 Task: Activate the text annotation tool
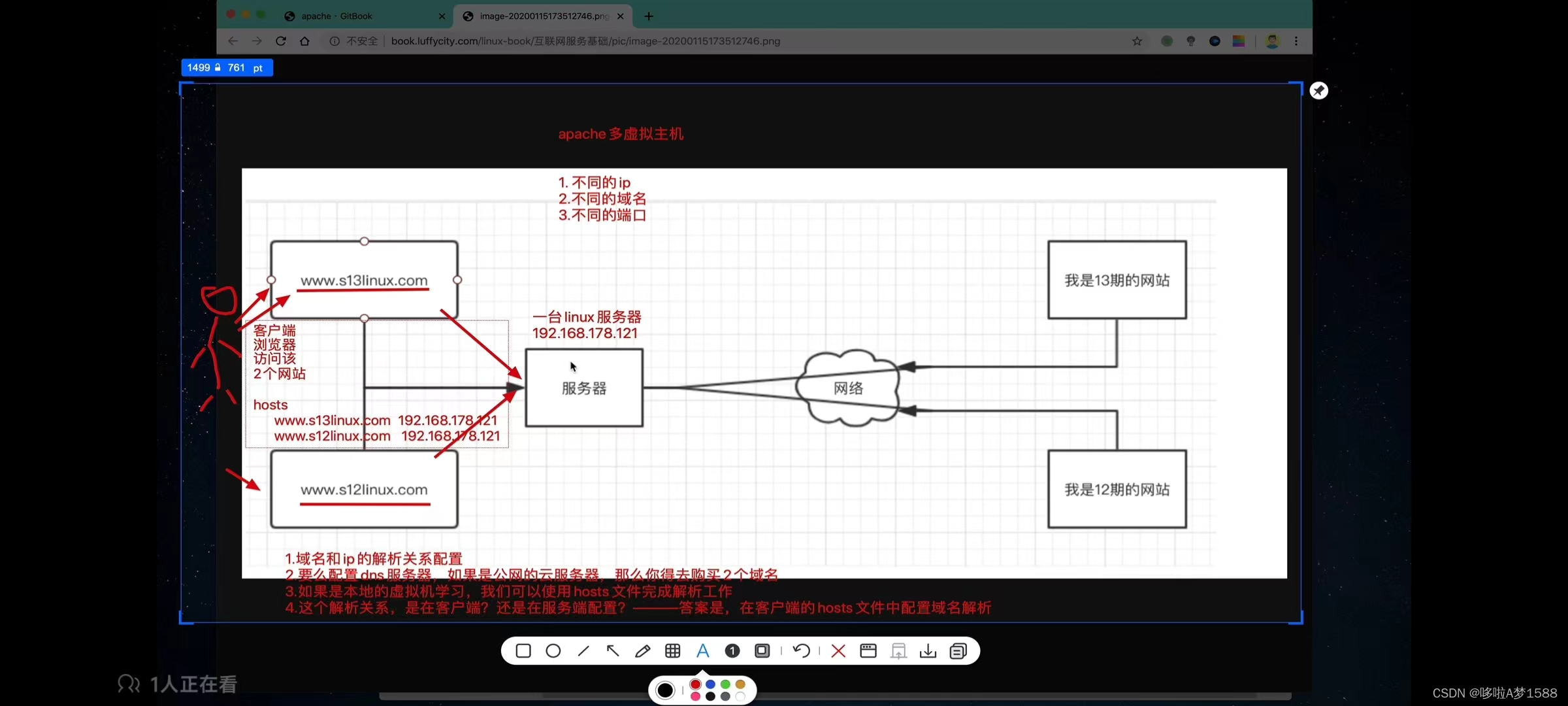pyautogui.click(x=703, y=651)
